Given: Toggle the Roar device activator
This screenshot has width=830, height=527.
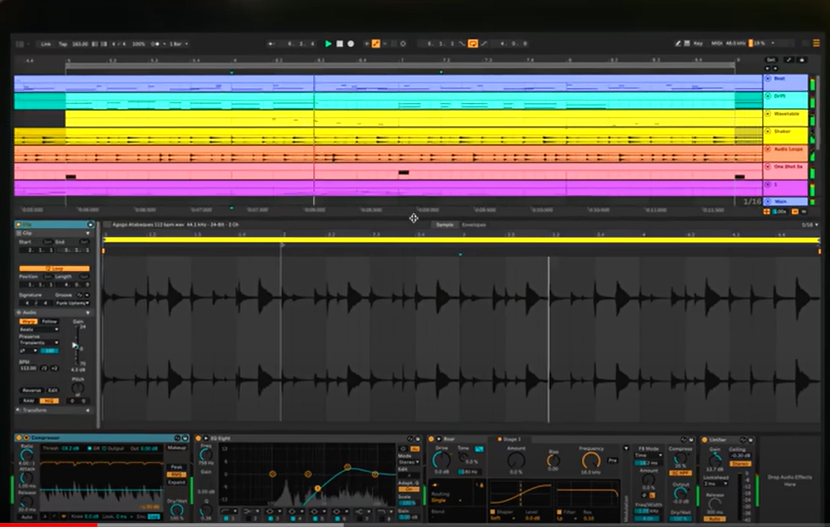Looking at the screenshot, I should coord(431,439).
